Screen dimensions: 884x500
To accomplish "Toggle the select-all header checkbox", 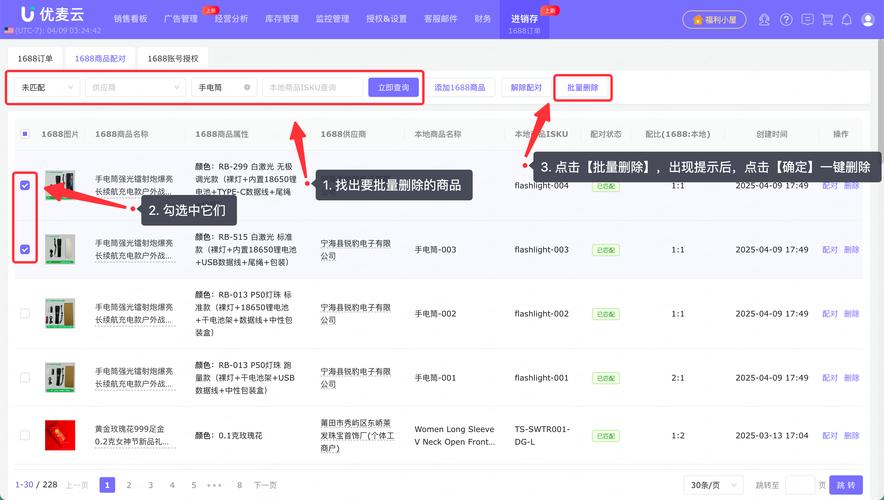I will (25, 134).
